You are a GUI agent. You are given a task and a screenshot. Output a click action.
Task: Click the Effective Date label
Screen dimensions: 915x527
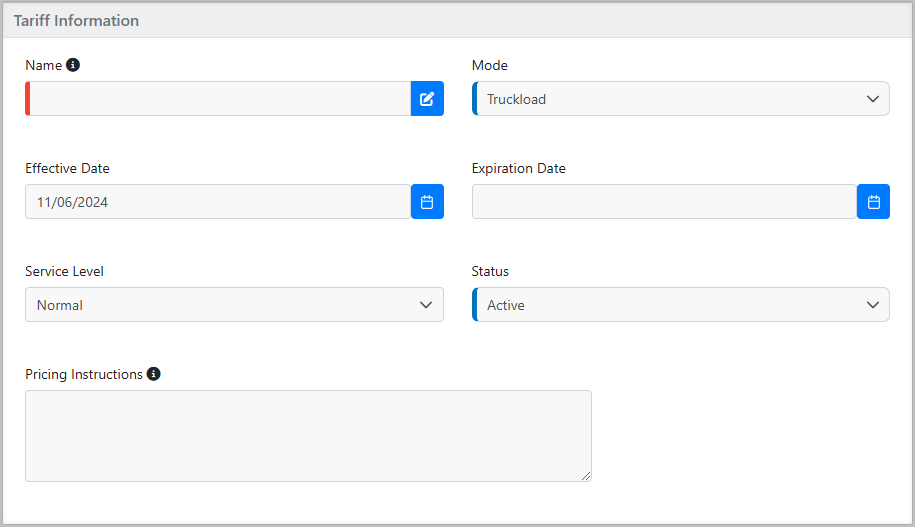coord(67,169)
